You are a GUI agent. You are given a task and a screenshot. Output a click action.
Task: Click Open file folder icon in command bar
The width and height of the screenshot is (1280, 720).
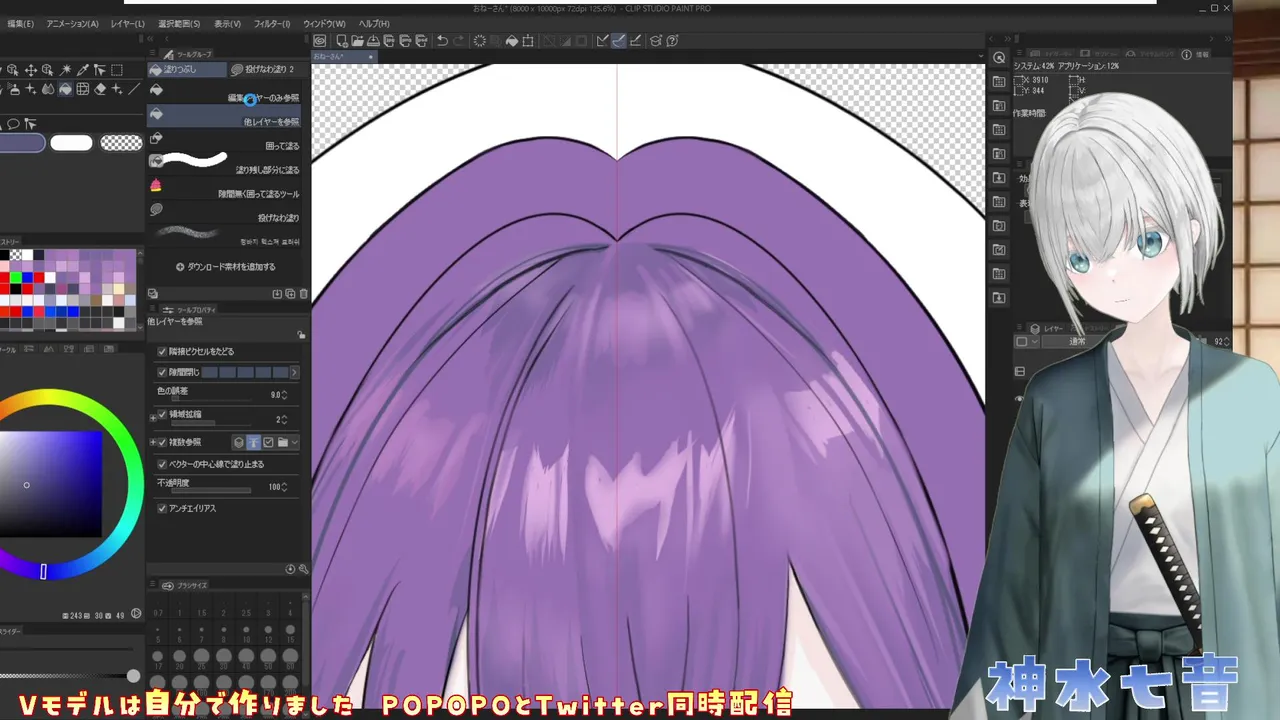click(x=357, y=41)
